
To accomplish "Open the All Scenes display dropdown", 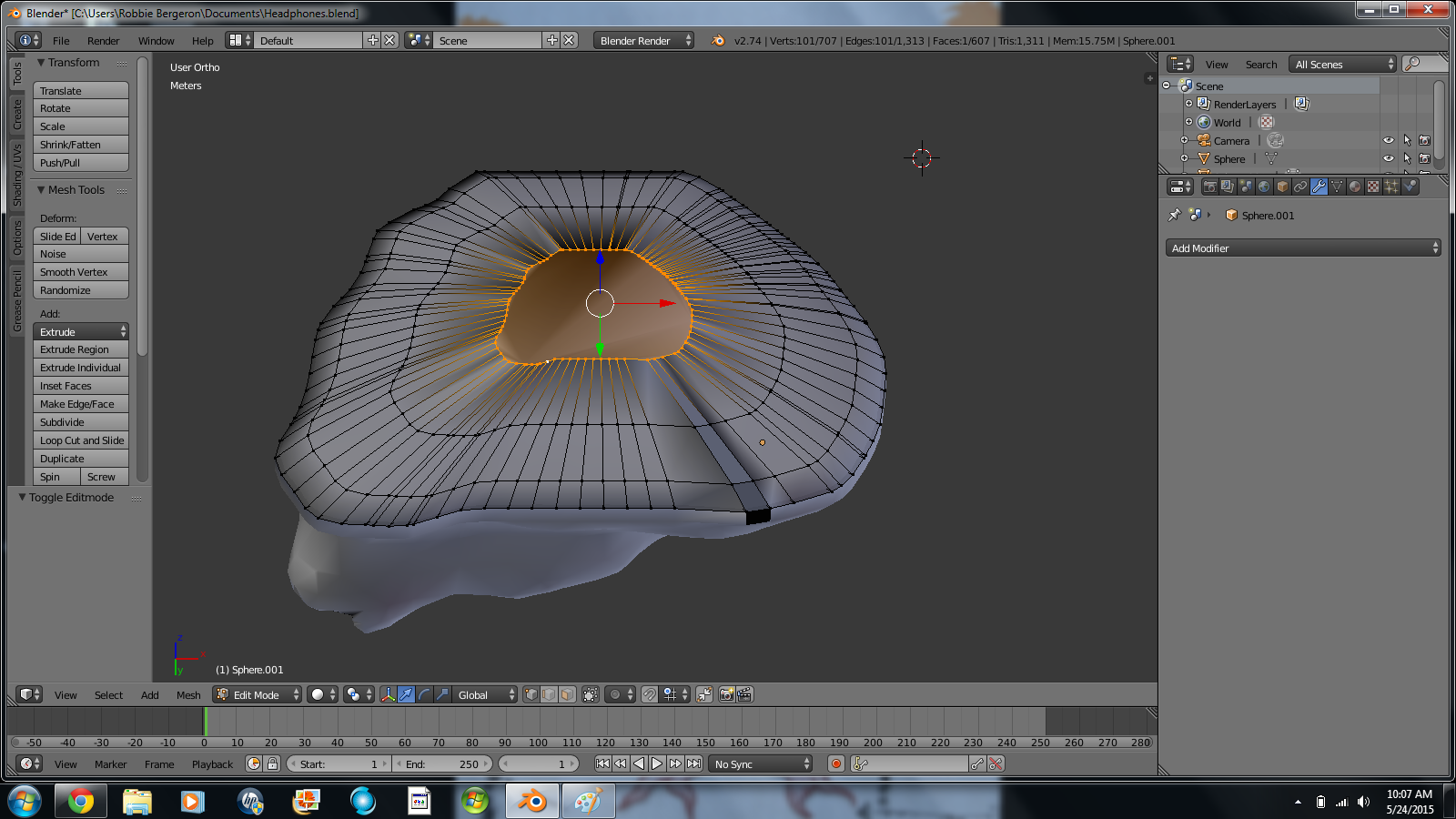I will [x=1343, y=64].
